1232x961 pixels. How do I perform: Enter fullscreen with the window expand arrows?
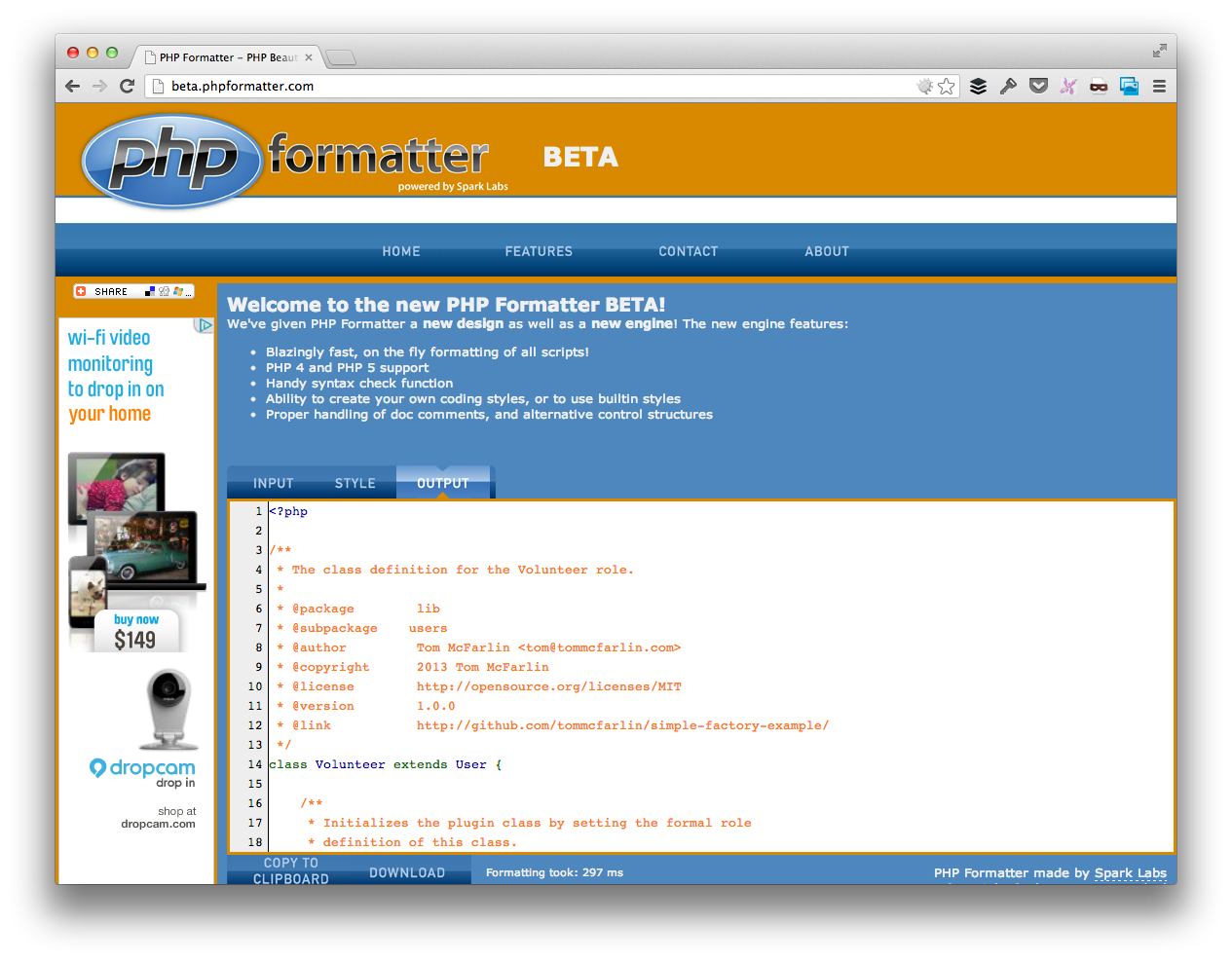point(1159,51)
